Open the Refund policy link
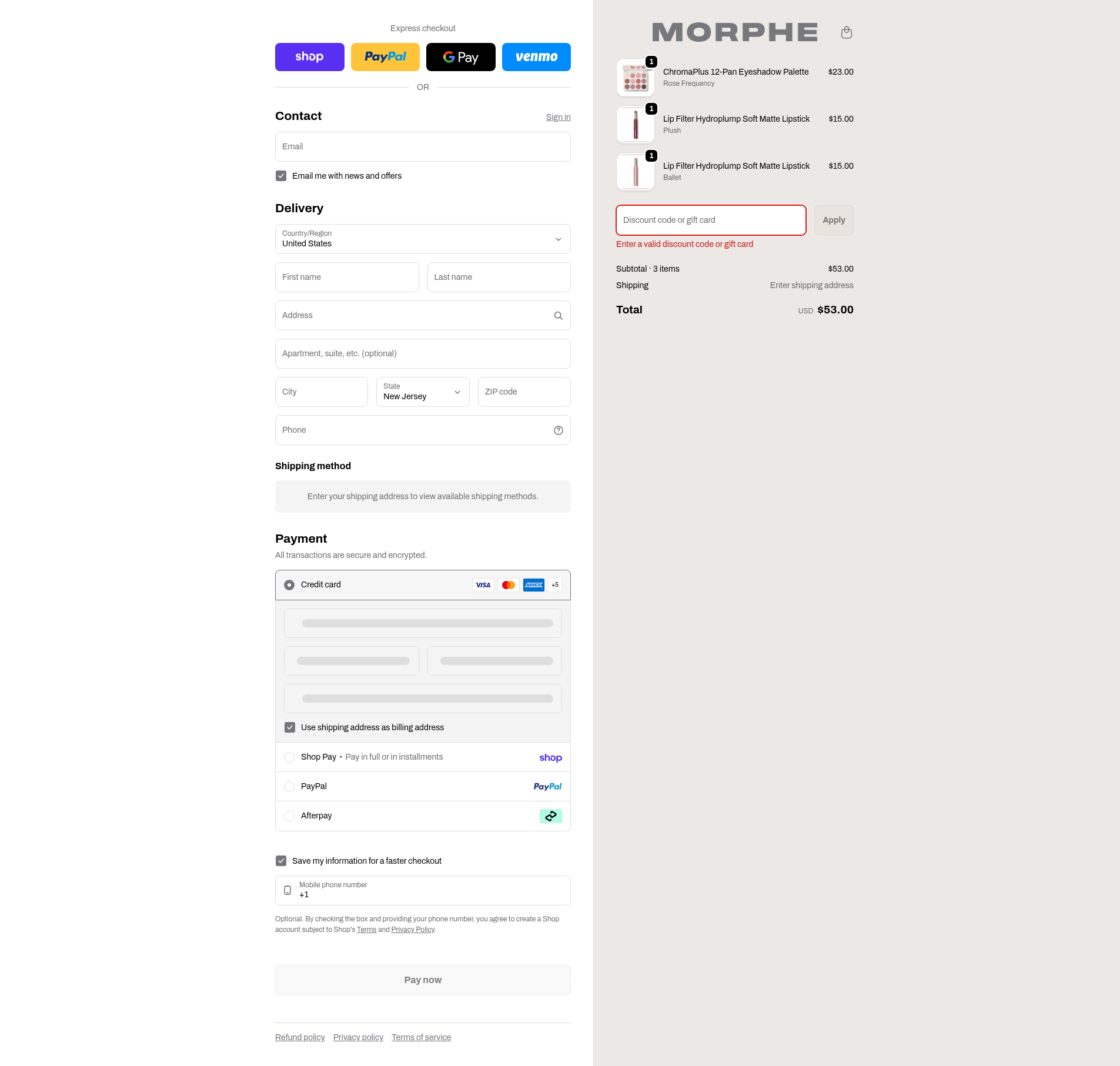Viewport: 1120px width, 1066px height. [300, 1037]
